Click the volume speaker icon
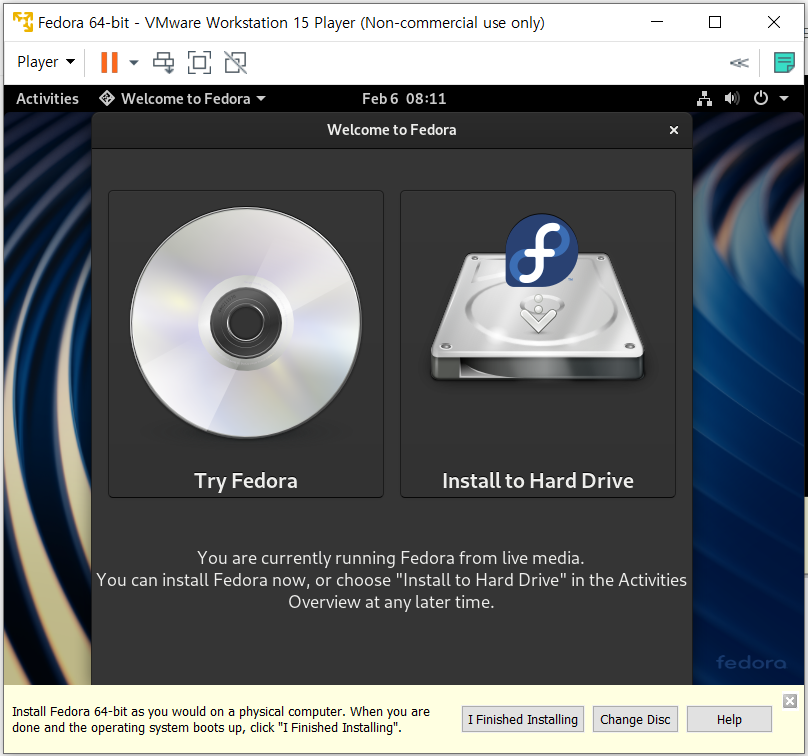 (x=732, y=98)
